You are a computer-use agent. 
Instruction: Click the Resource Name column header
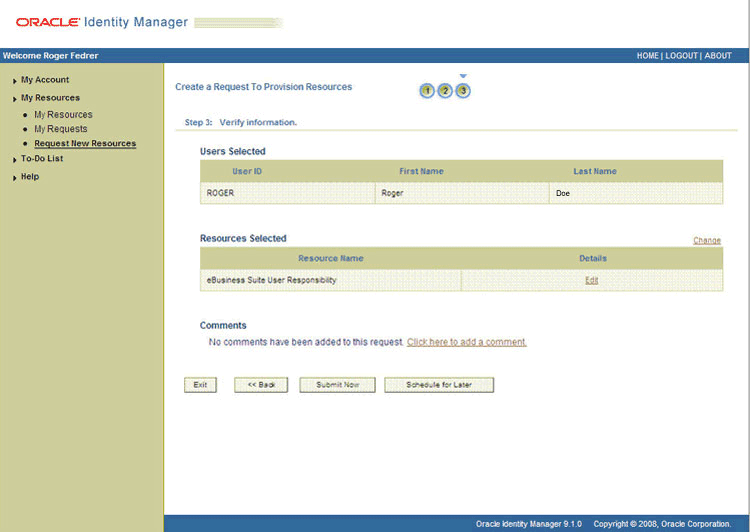331,258
